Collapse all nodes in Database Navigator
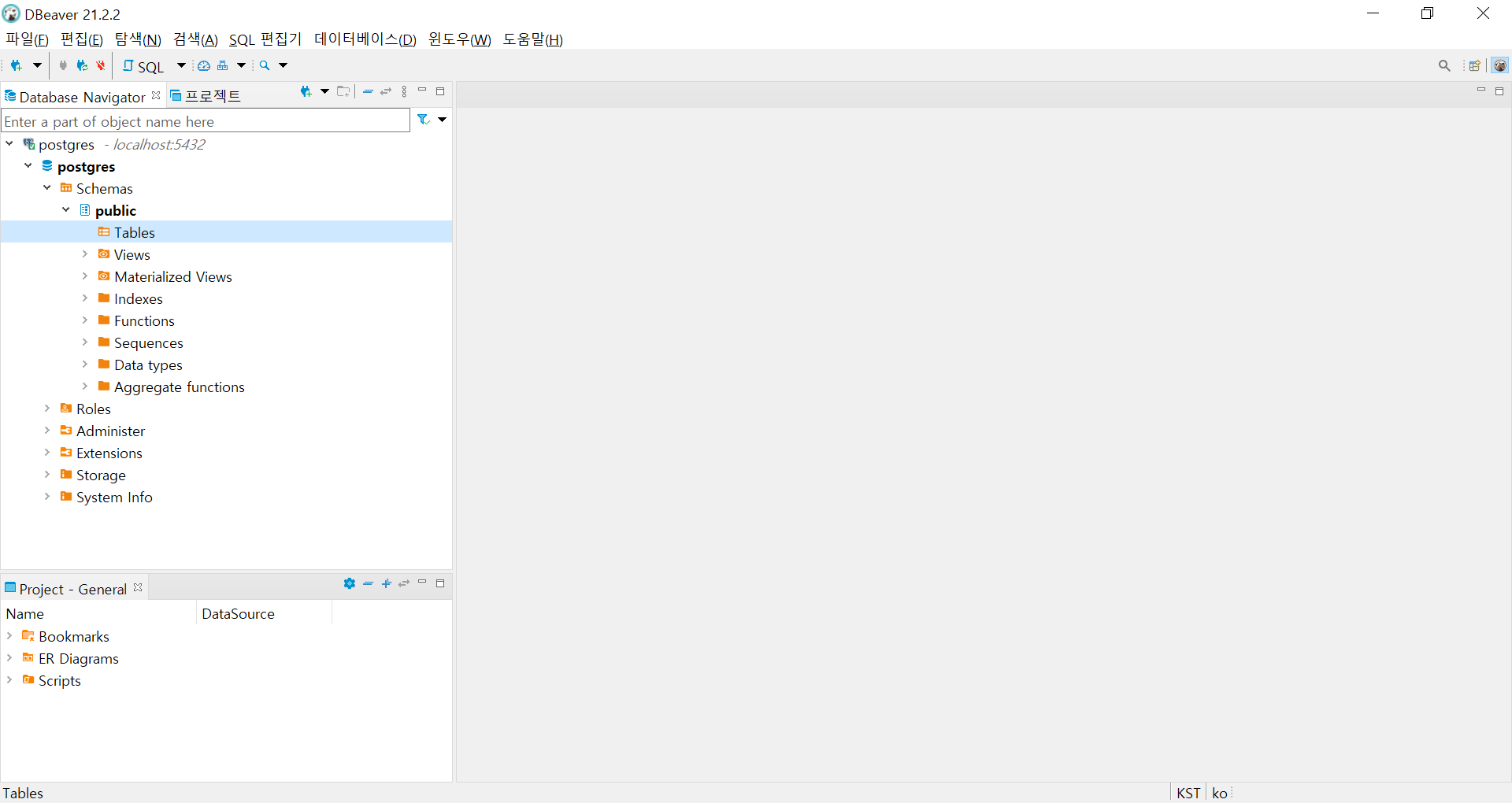The image size is (1512, 803). coord(368,92)
